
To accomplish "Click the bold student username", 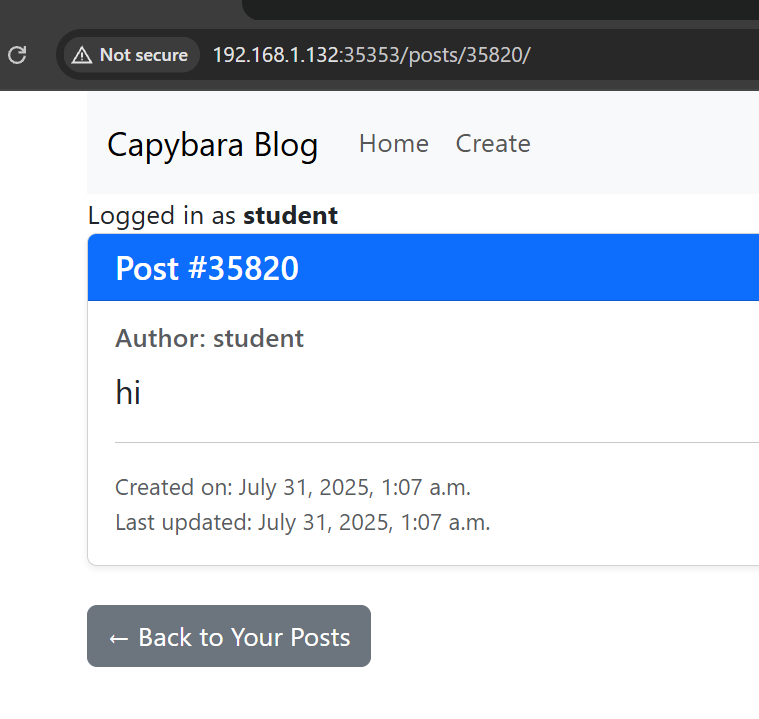I will pyautogui.click(x=290, y=215).
